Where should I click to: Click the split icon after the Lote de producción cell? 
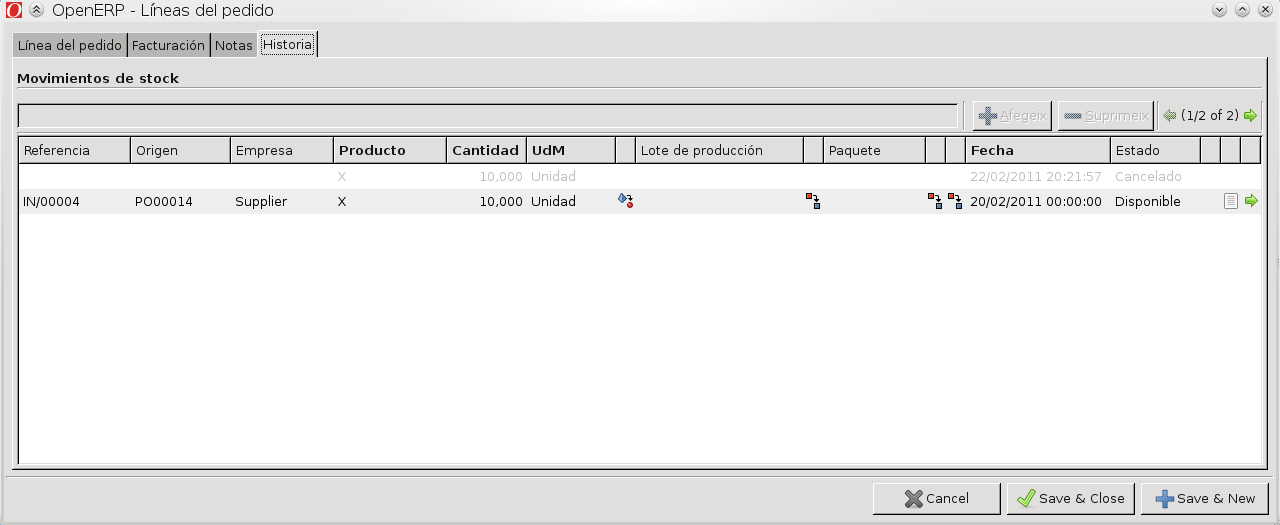point(813,201)
